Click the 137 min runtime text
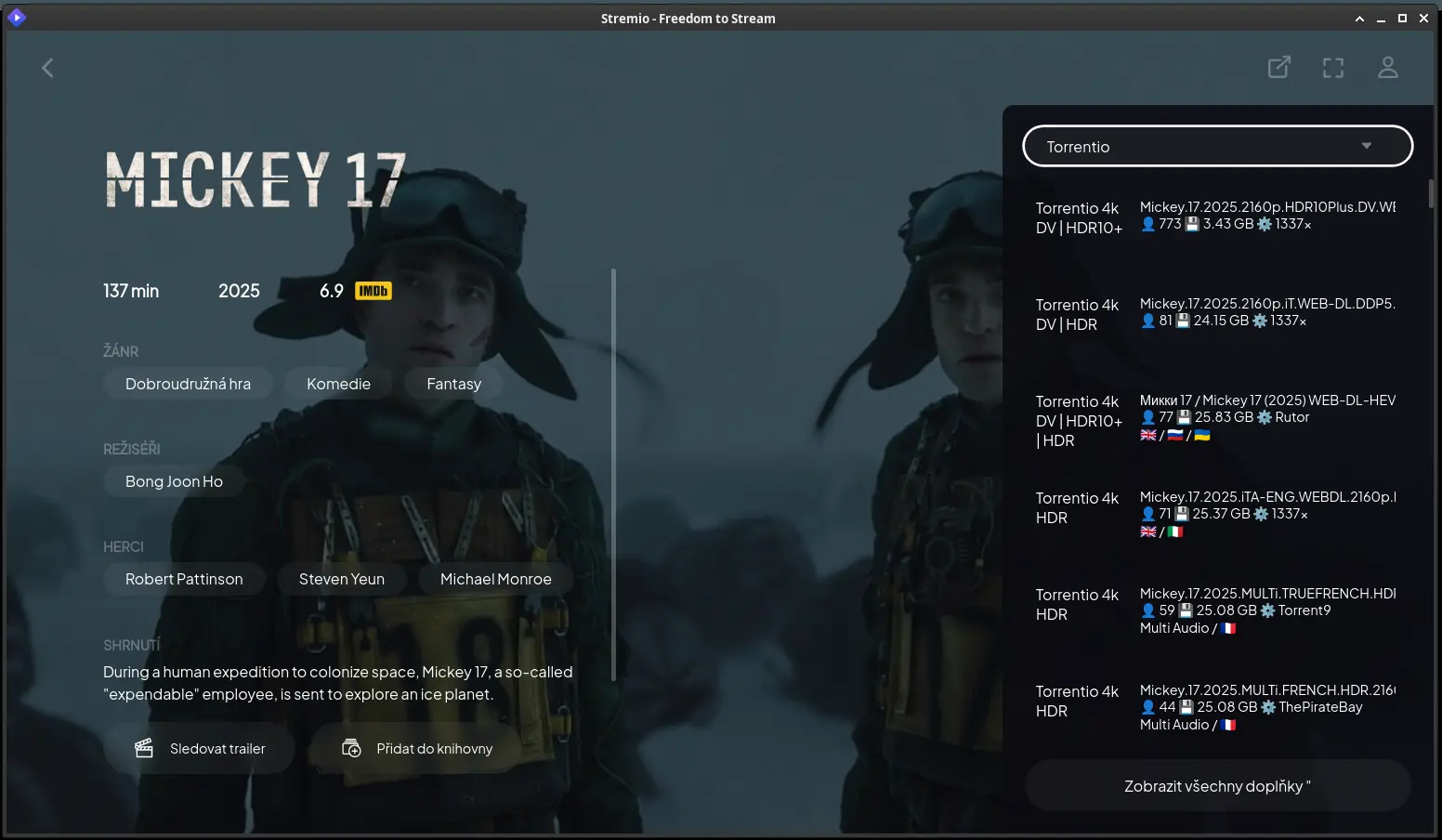This screenshot has width=1442, height=840. [x=131, y=291]
